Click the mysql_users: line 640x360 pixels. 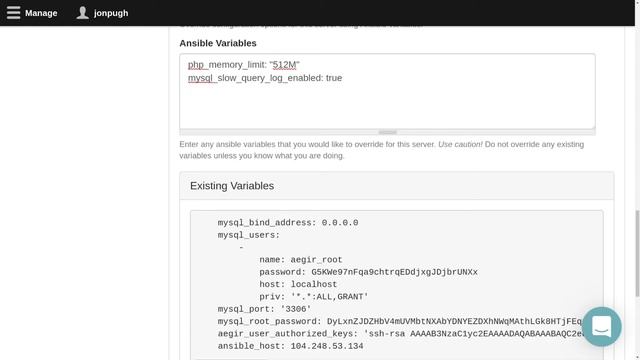(249, 235)
